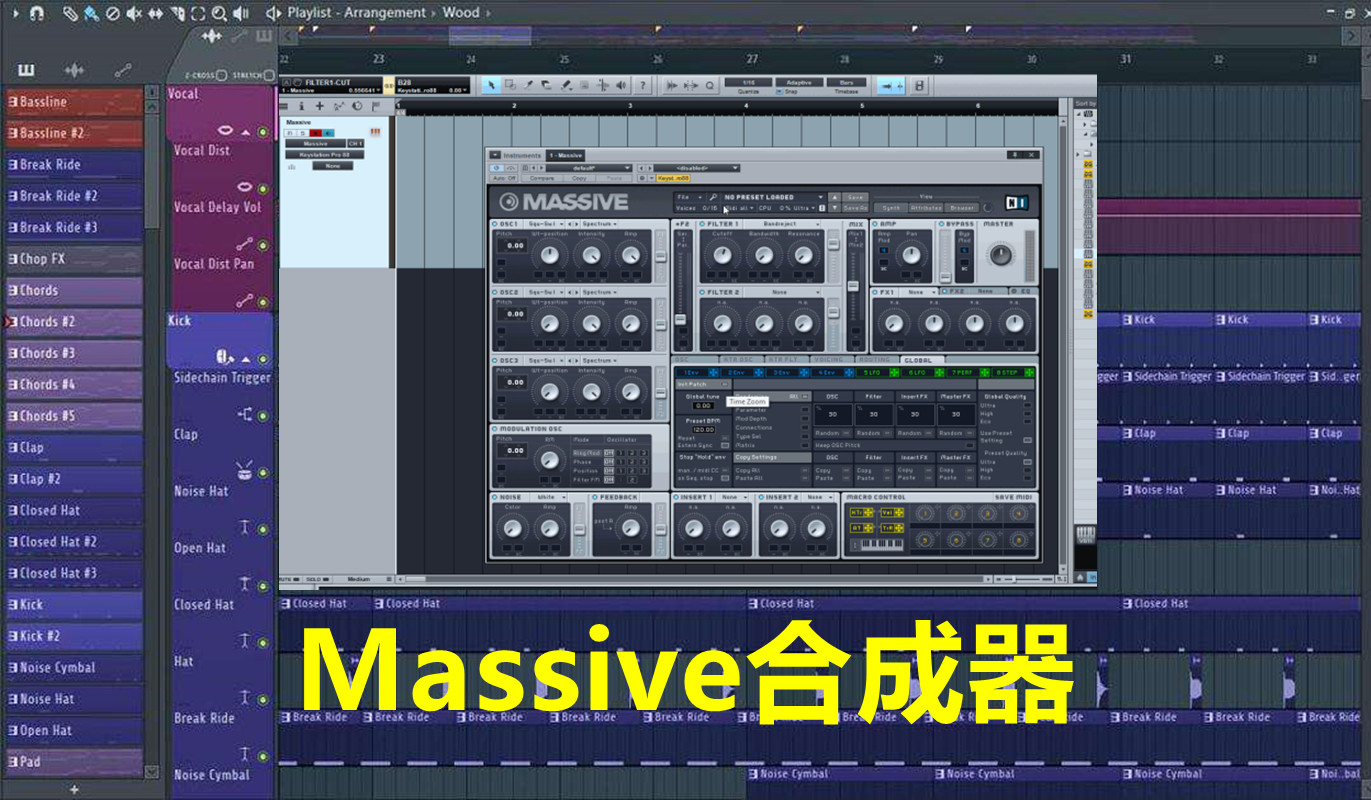The image size is (1371, 800).
Task: Click the inspector info icon above track list
Action: tap(301, 106)
